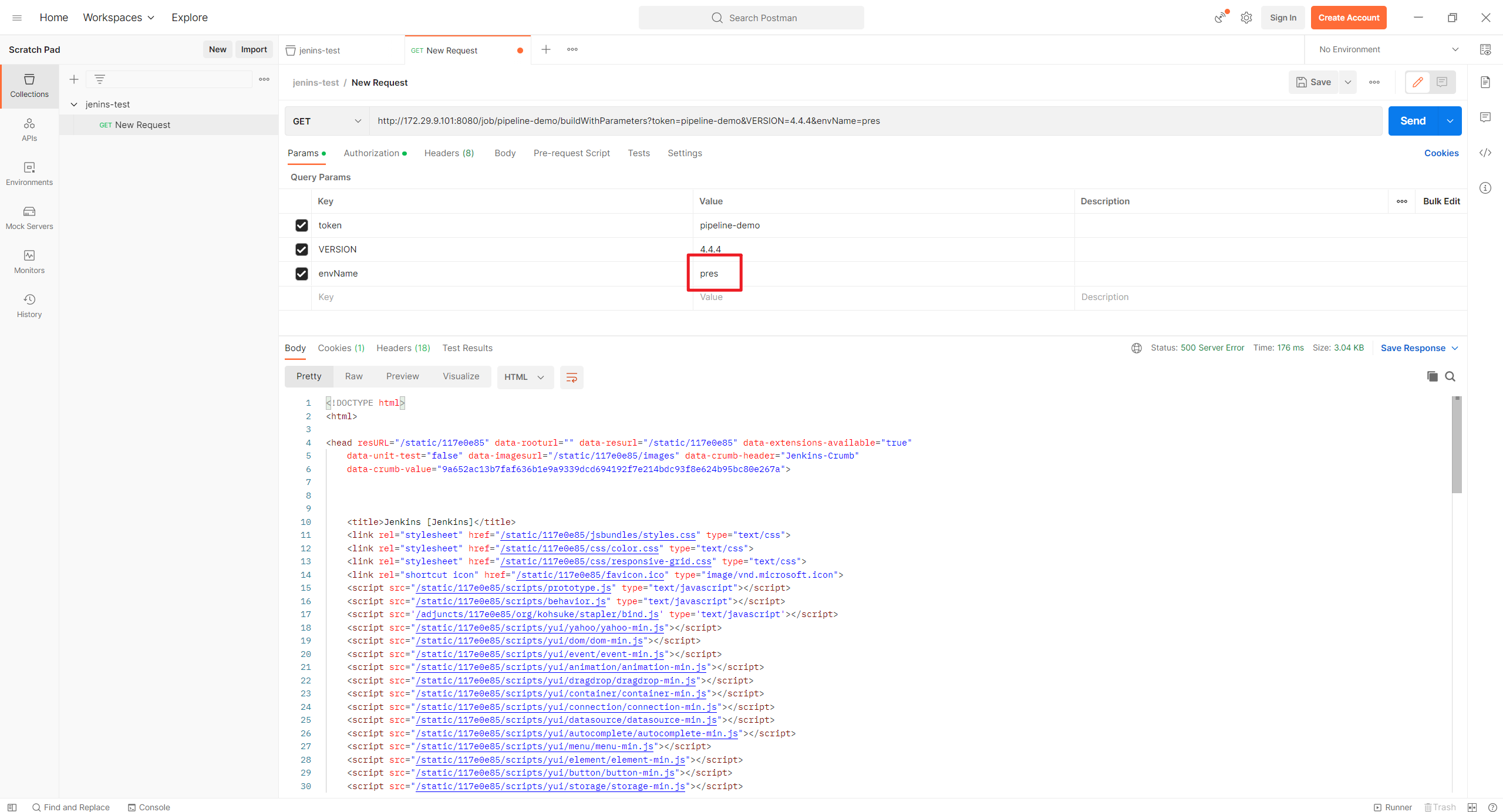Collapse the jenins-test collection
This screenshot has width=1503, height=812.
coord(74,105)
